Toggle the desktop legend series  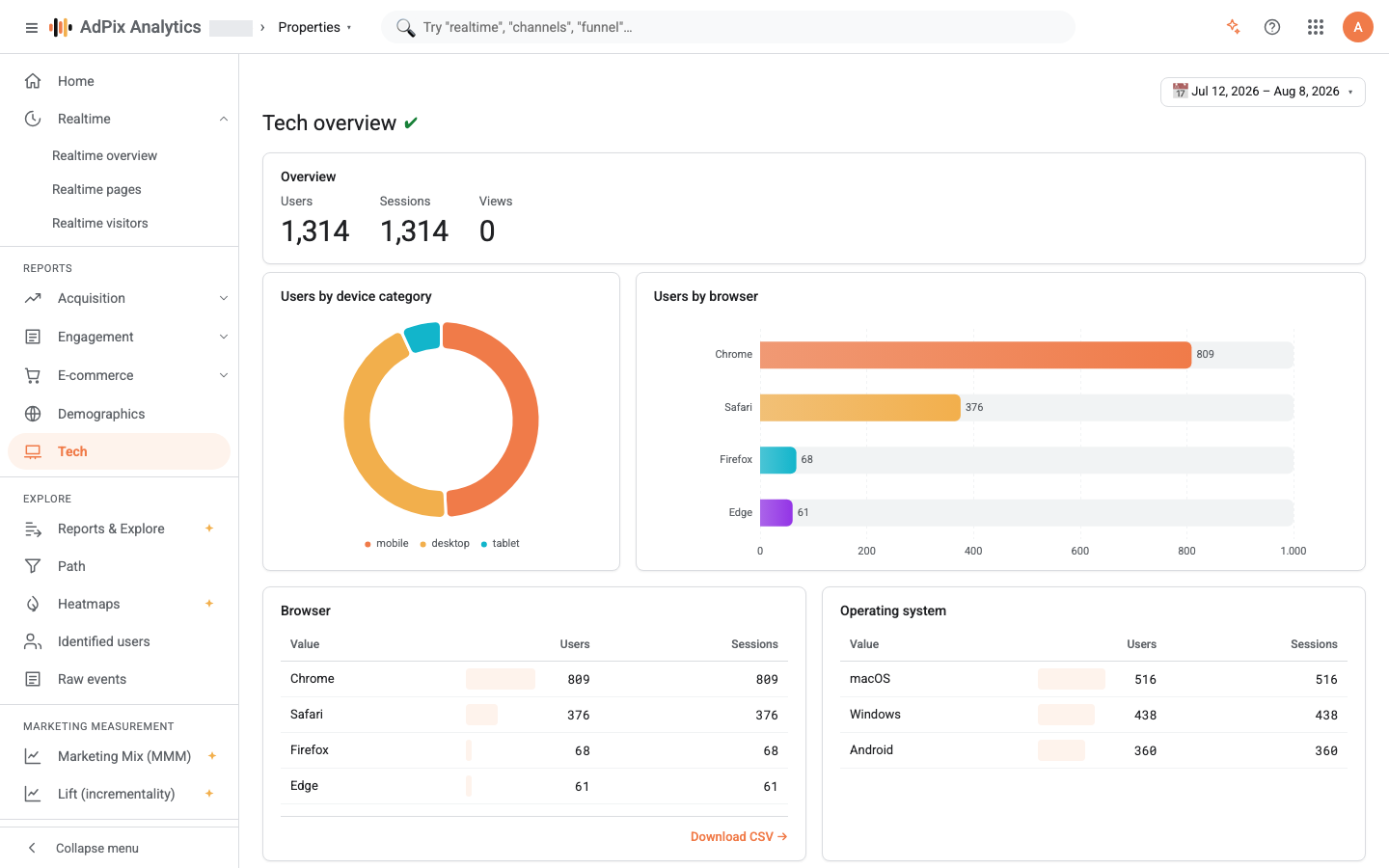(445, 543)
